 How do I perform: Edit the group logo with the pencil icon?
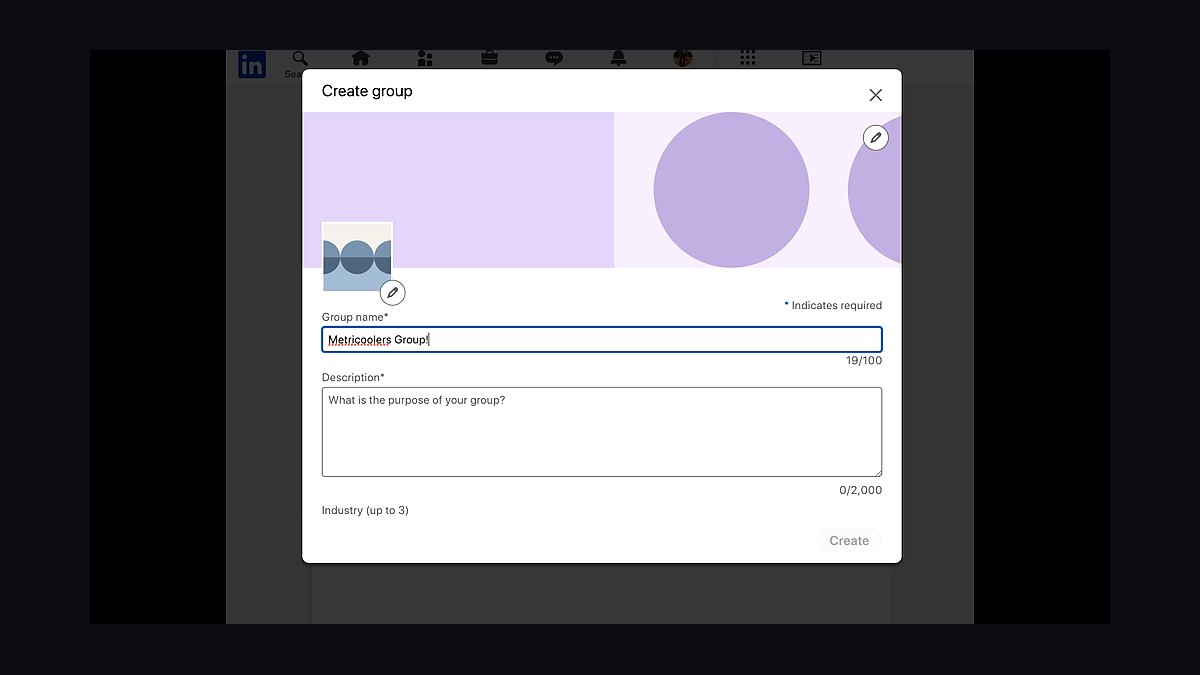tap(393, 293)
